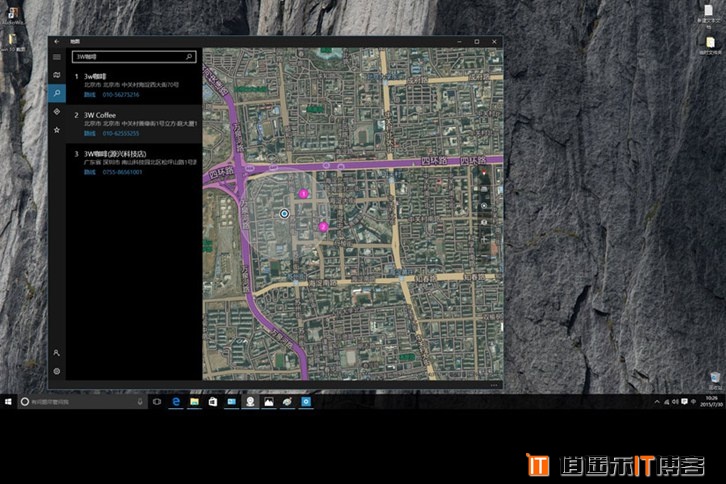Open the map views layer control
726x484 pixels.
tap(484, 222)
